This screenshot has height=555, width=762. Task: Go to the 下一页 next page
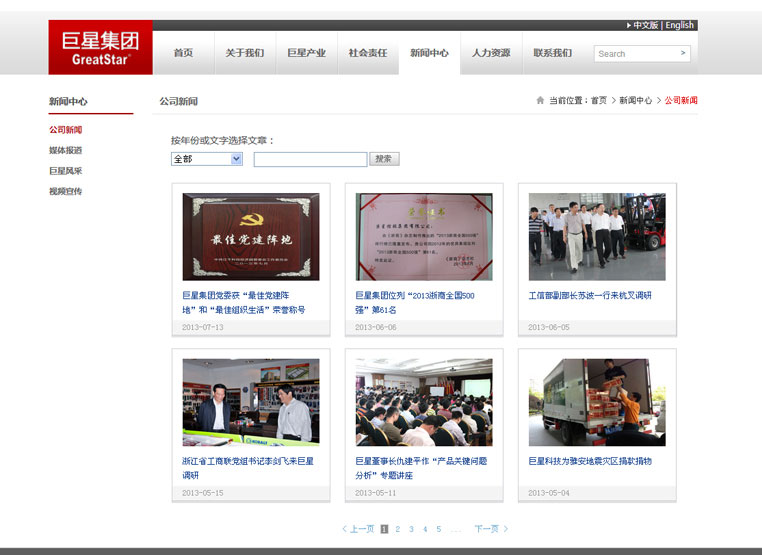click(x=490, y=529)
